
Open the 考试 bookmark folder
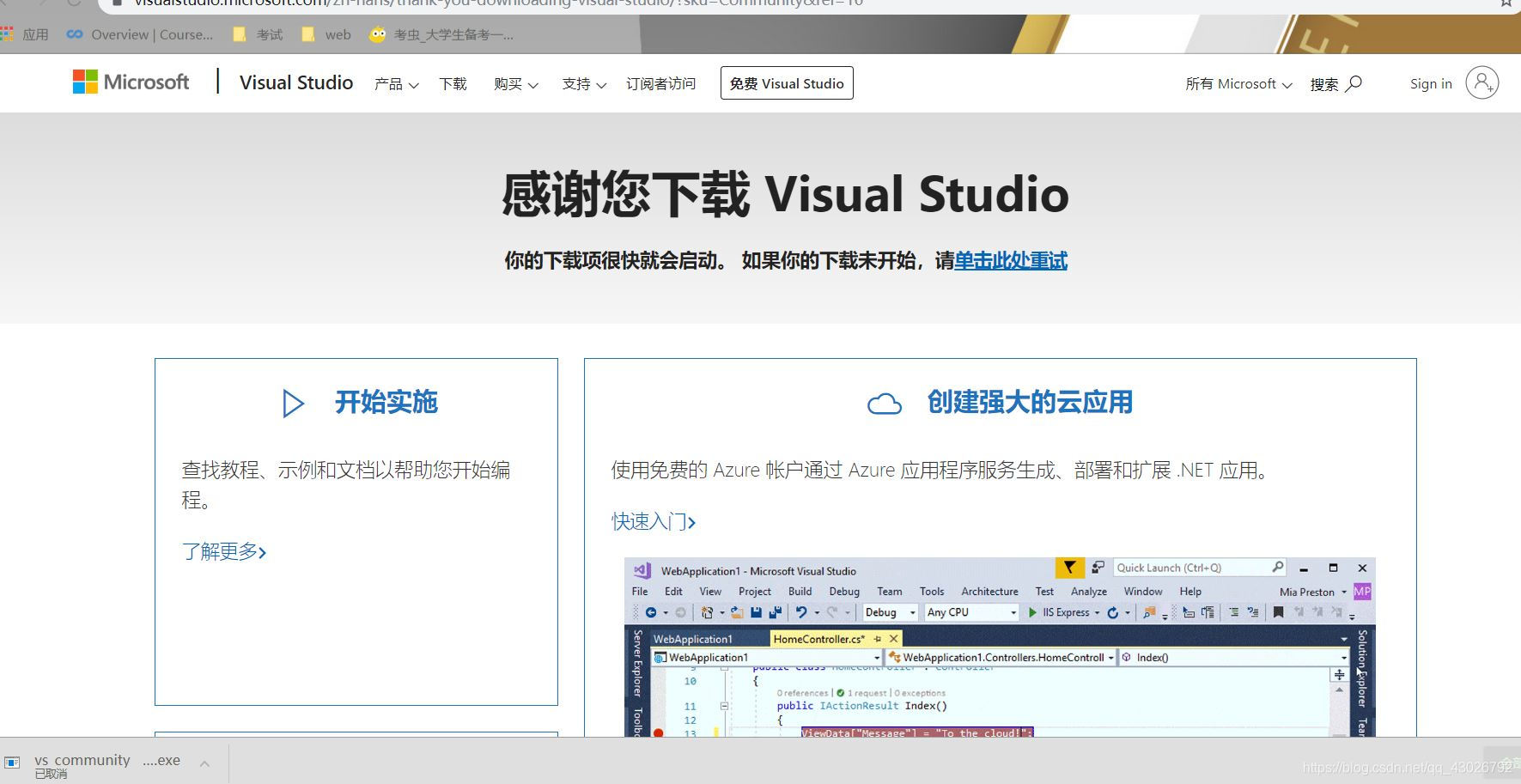click(x=258, y=34)
